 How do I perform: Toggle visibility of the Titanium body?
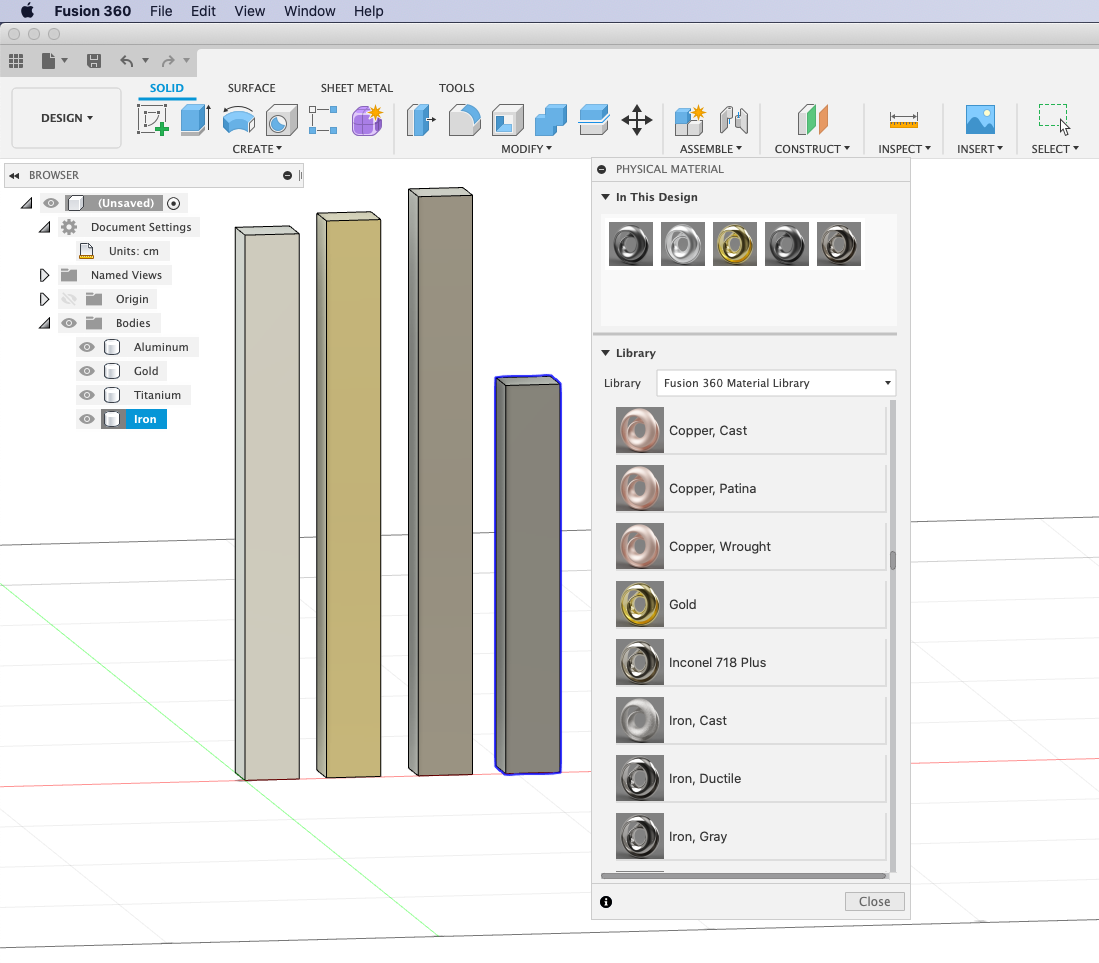[x=87, y=395]
